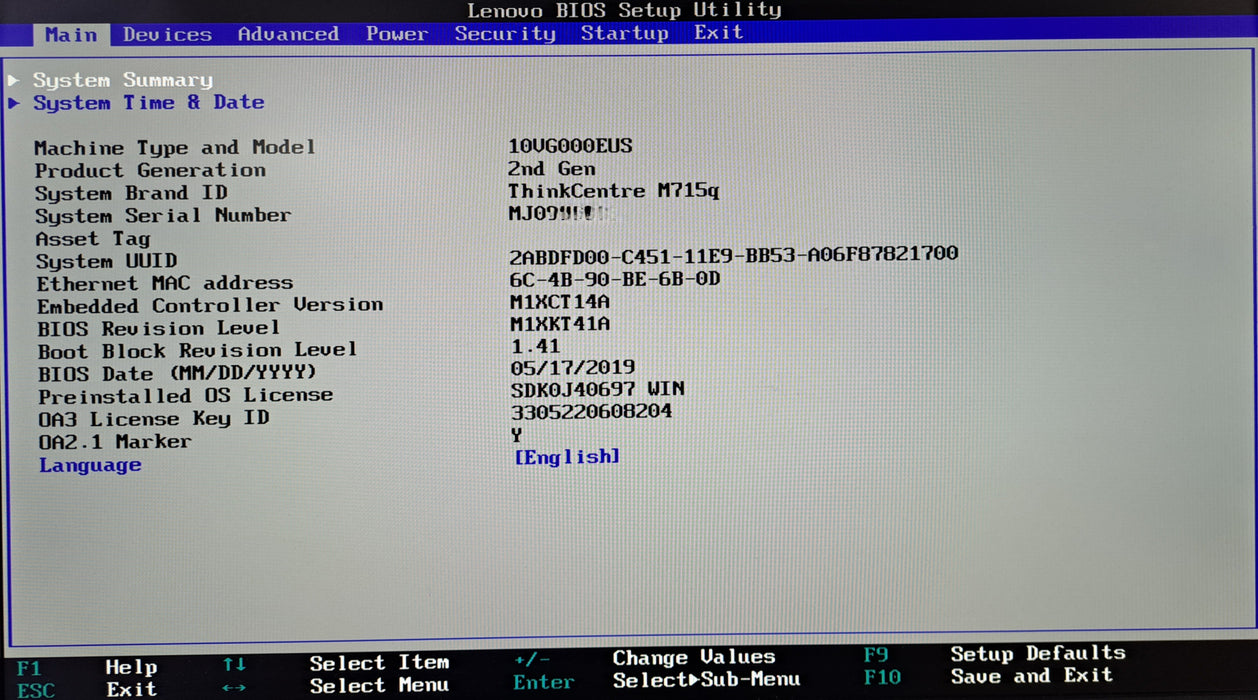
Task: Select BIOS date 05/17/2019
Action: (572, 368)
